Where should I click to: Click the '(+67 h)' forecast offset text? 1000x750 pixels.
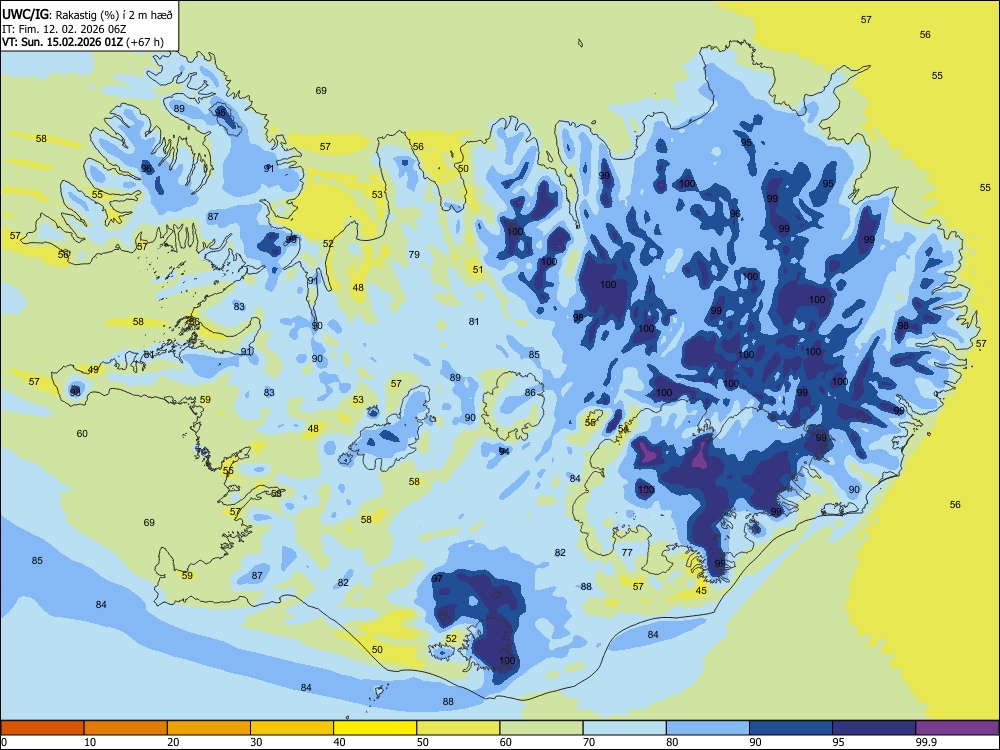(145, 42)
